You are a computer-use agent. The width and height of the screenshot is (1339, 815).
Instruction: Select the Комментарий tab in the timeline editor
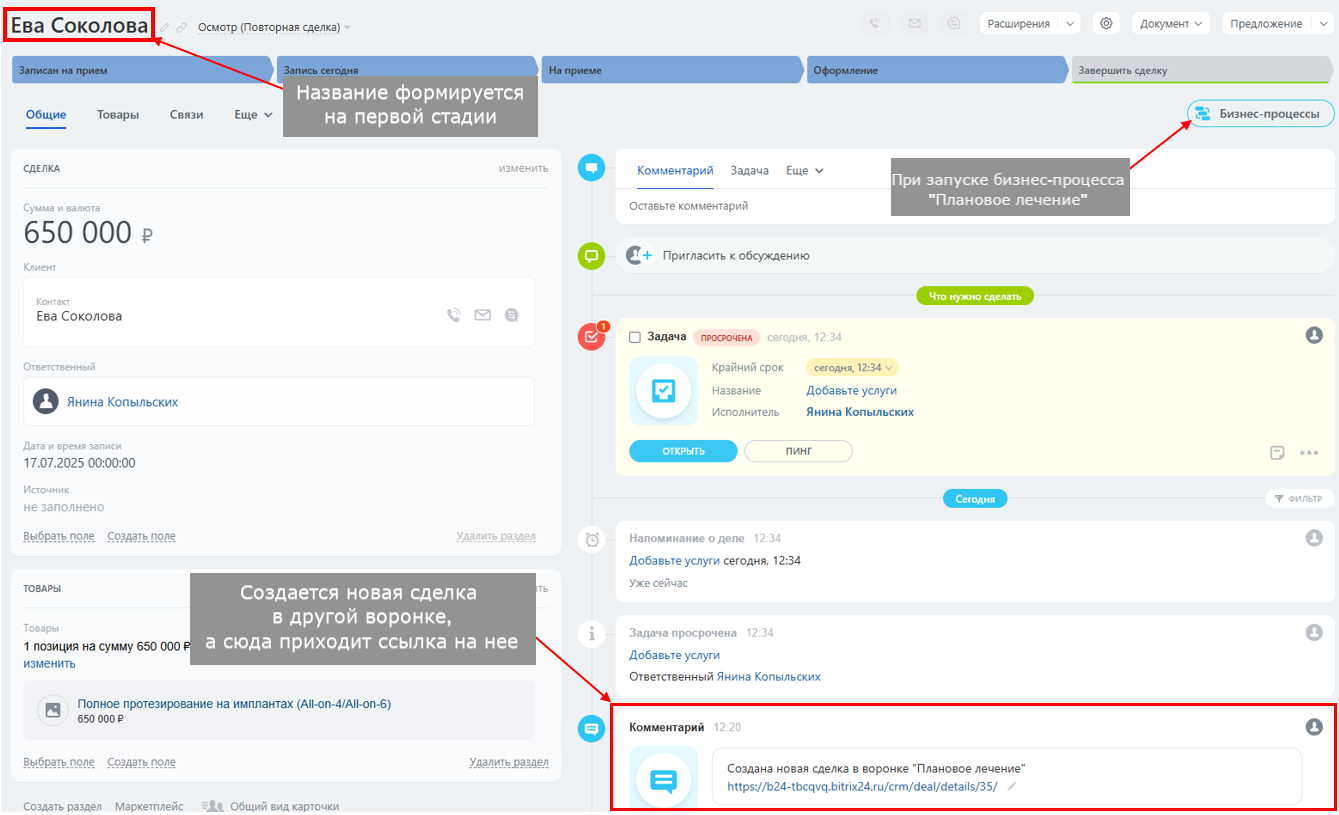click(675, 171)
